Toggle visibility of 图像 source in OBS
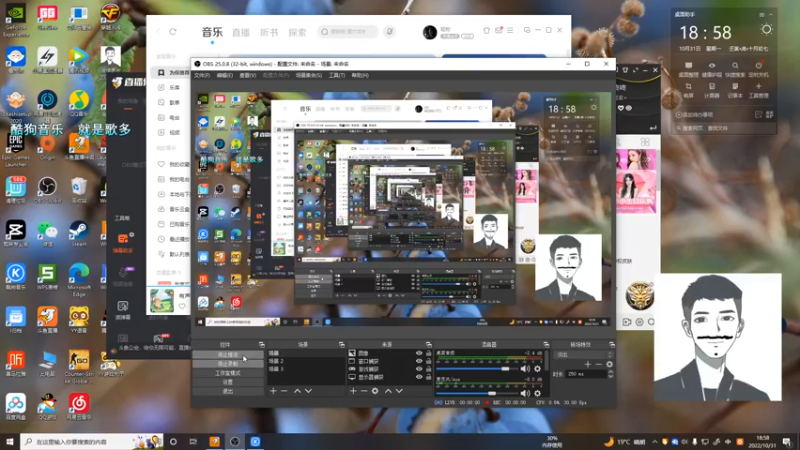Viewport: 800px width, 450px height. (x=419, y=353)
